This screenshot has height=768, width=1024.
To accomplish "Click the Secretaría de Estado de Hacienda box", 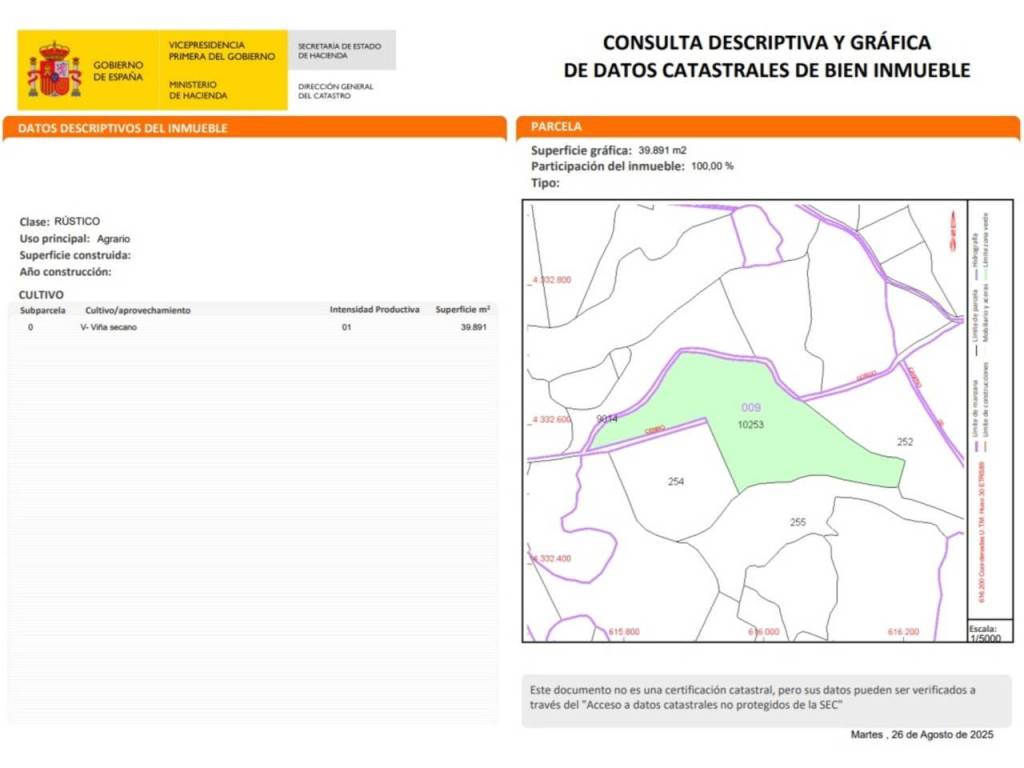I will (340, 50).
